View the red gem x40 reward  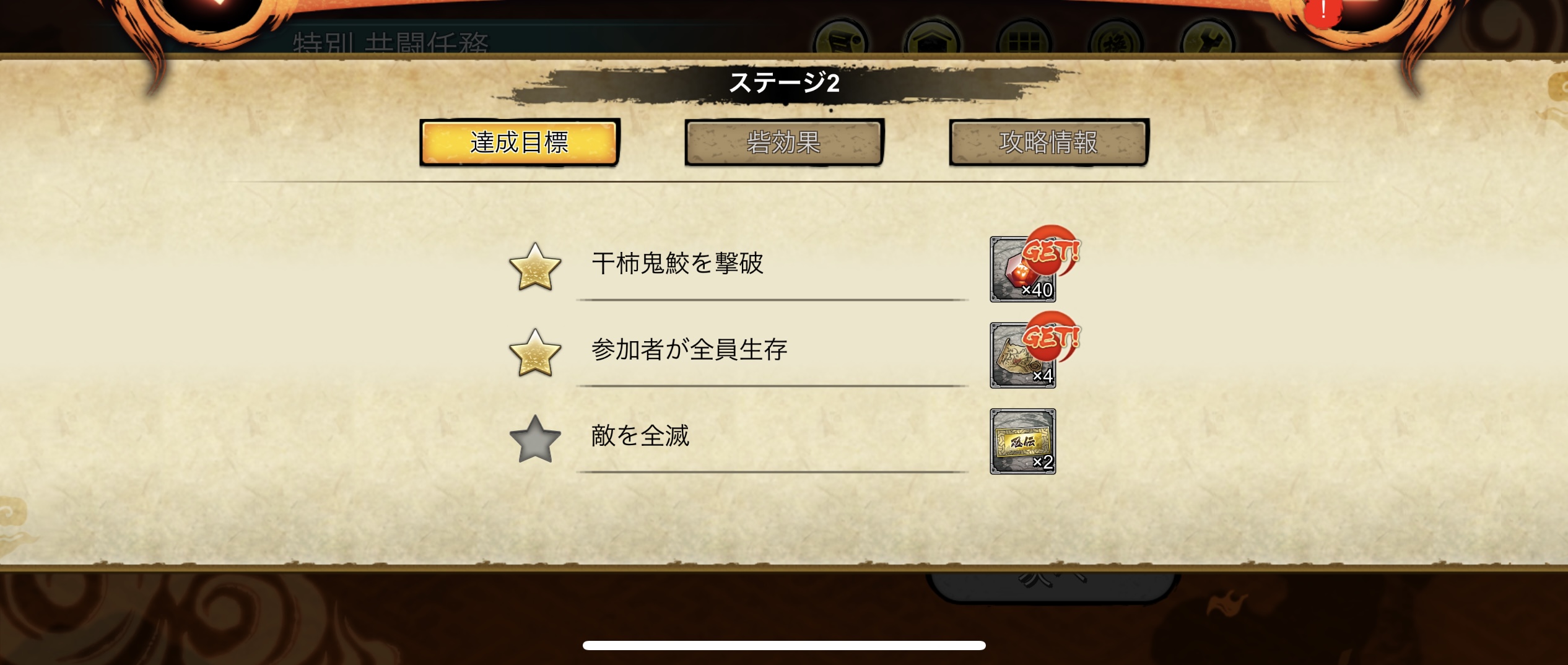(x=1023, y=269)
